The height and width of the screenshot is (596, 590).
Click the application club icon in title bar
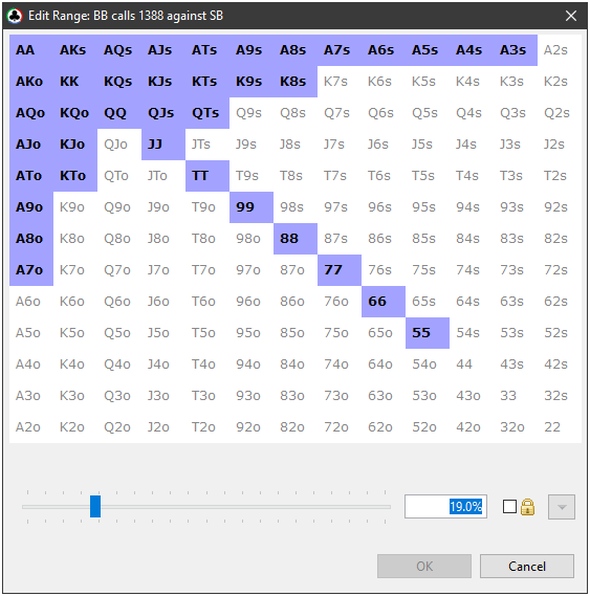coord(15,16)
